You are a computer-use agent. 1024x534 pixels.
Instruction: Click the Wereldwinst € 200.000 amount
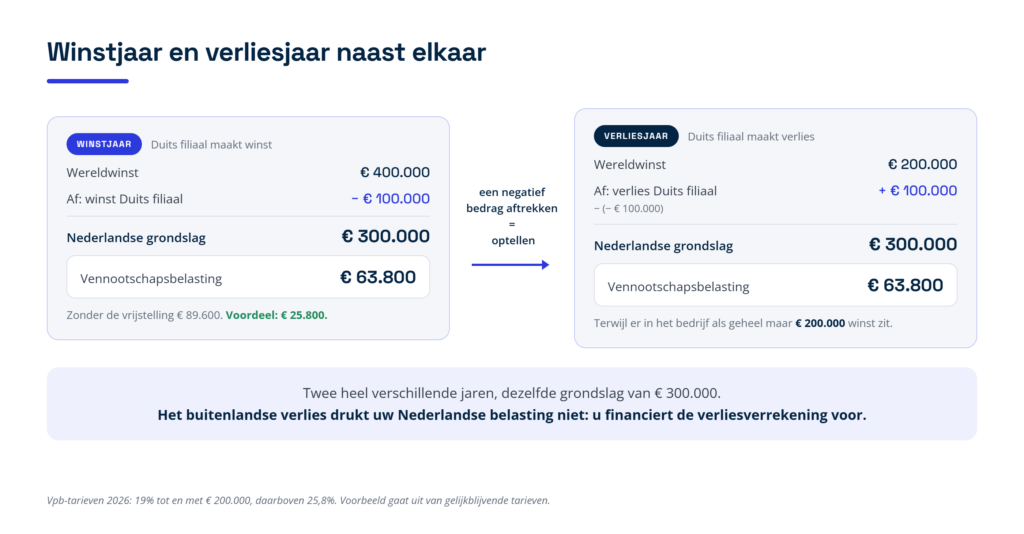922,165
